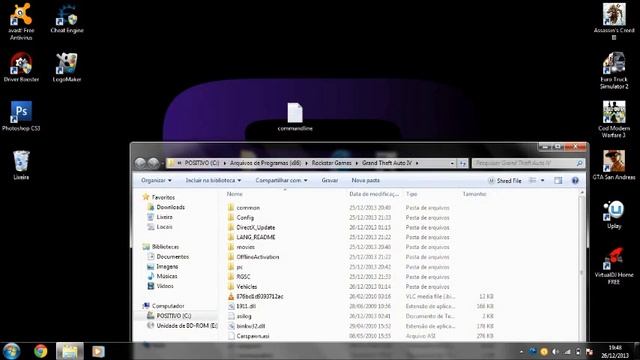Click Arquivos de Programas (x86) breadcrumb

click(x=265, y=163)
